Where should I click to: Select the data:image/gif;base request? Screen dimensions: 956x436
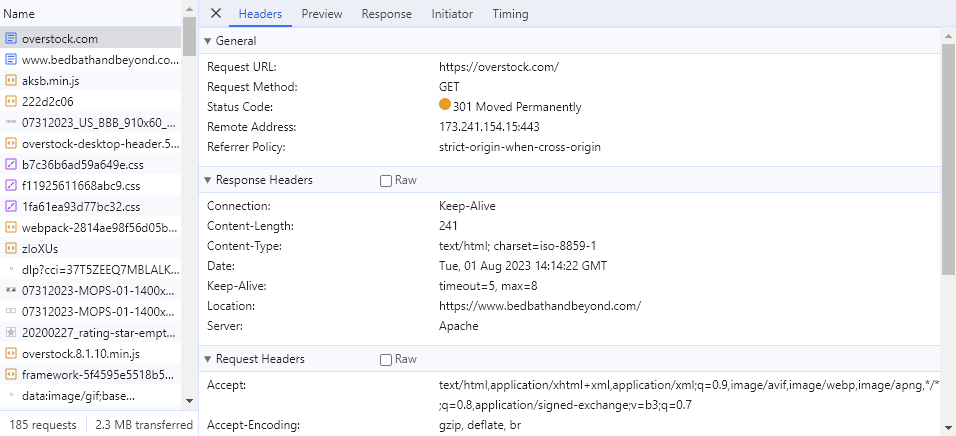click(x=91, y=396)
